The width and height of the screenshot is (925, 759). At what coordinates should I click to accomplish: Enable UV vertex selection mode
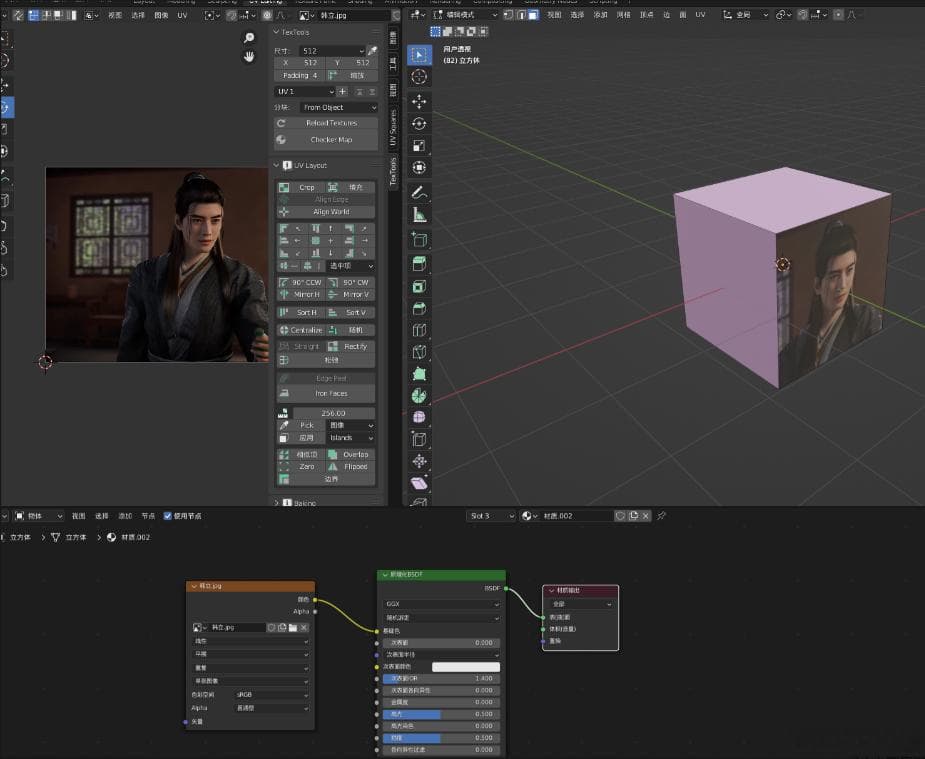pyautogui.click(x=34, y=15)
